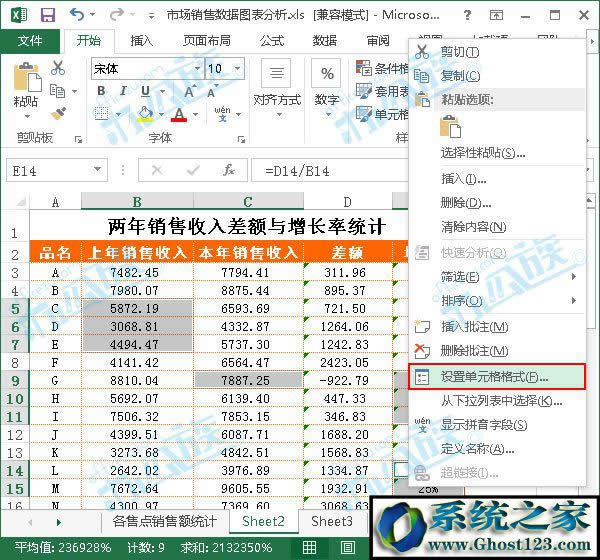The image size is (600, 560).
Task: Toggle Italic formatting button
Action: pyautogui.click(x=123, y=92)
